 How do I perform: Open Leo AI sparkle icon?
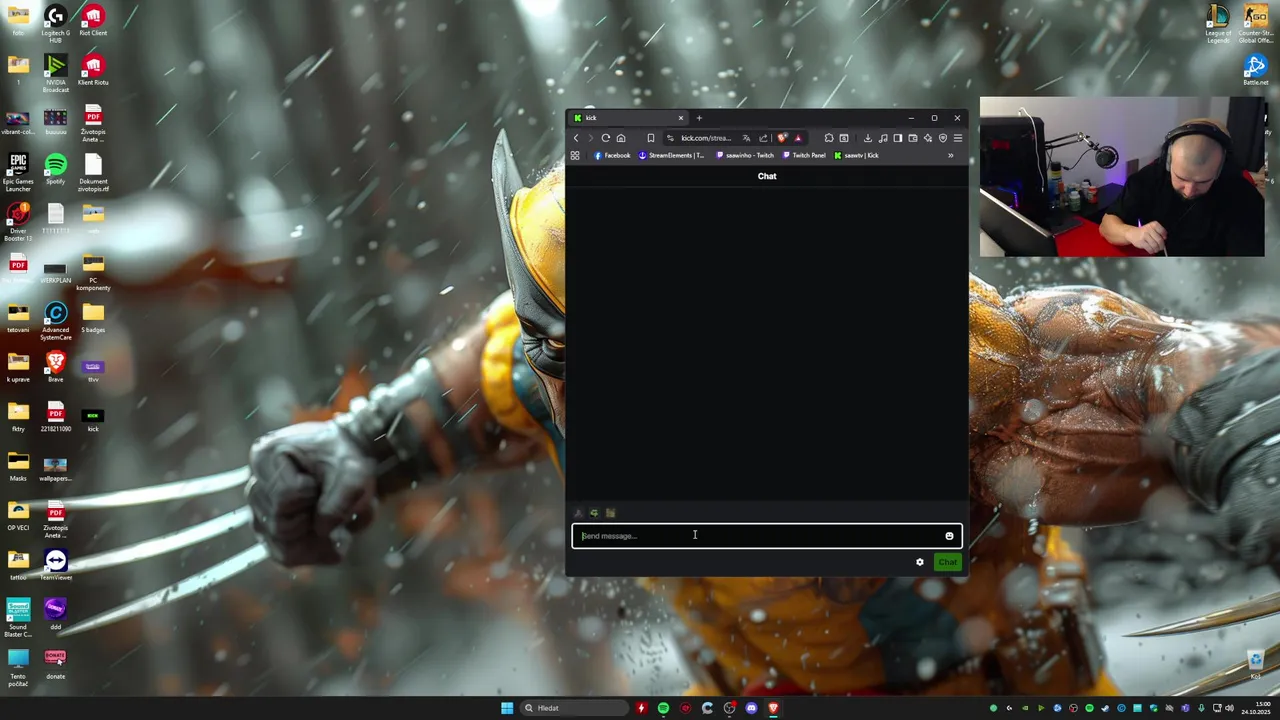928,138
